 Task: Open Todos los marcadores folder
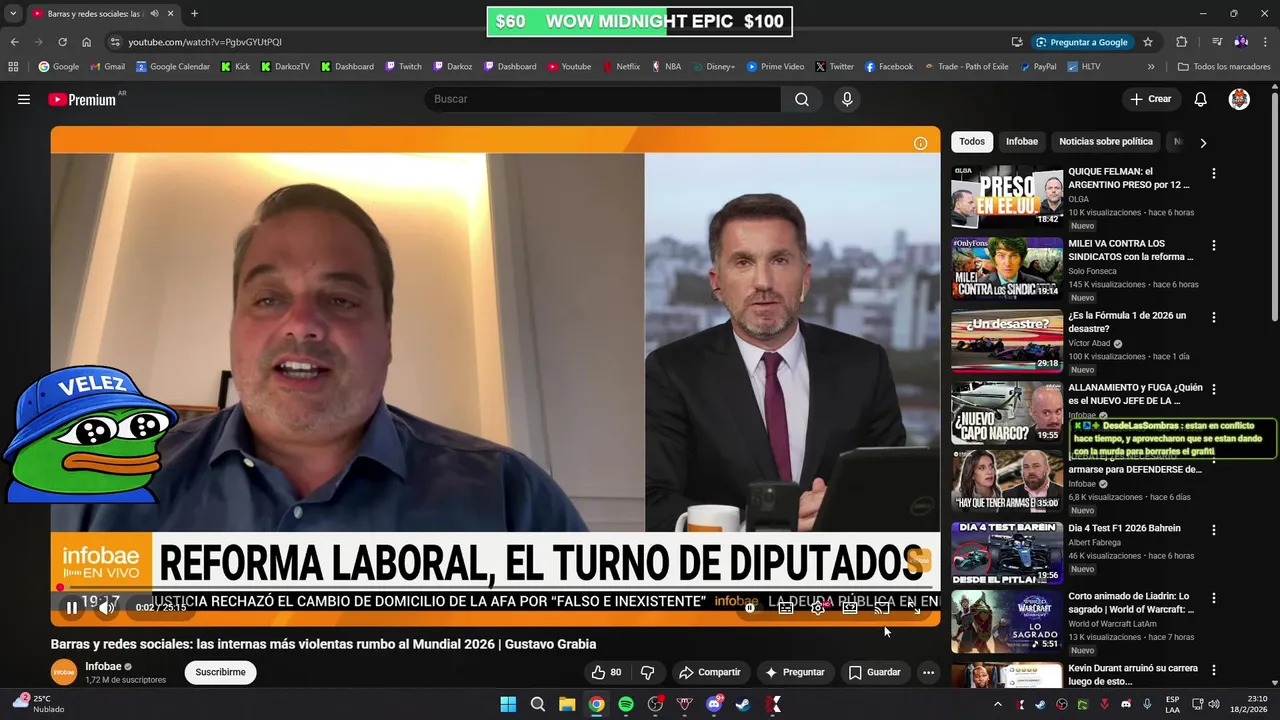tap(1223, 67)
